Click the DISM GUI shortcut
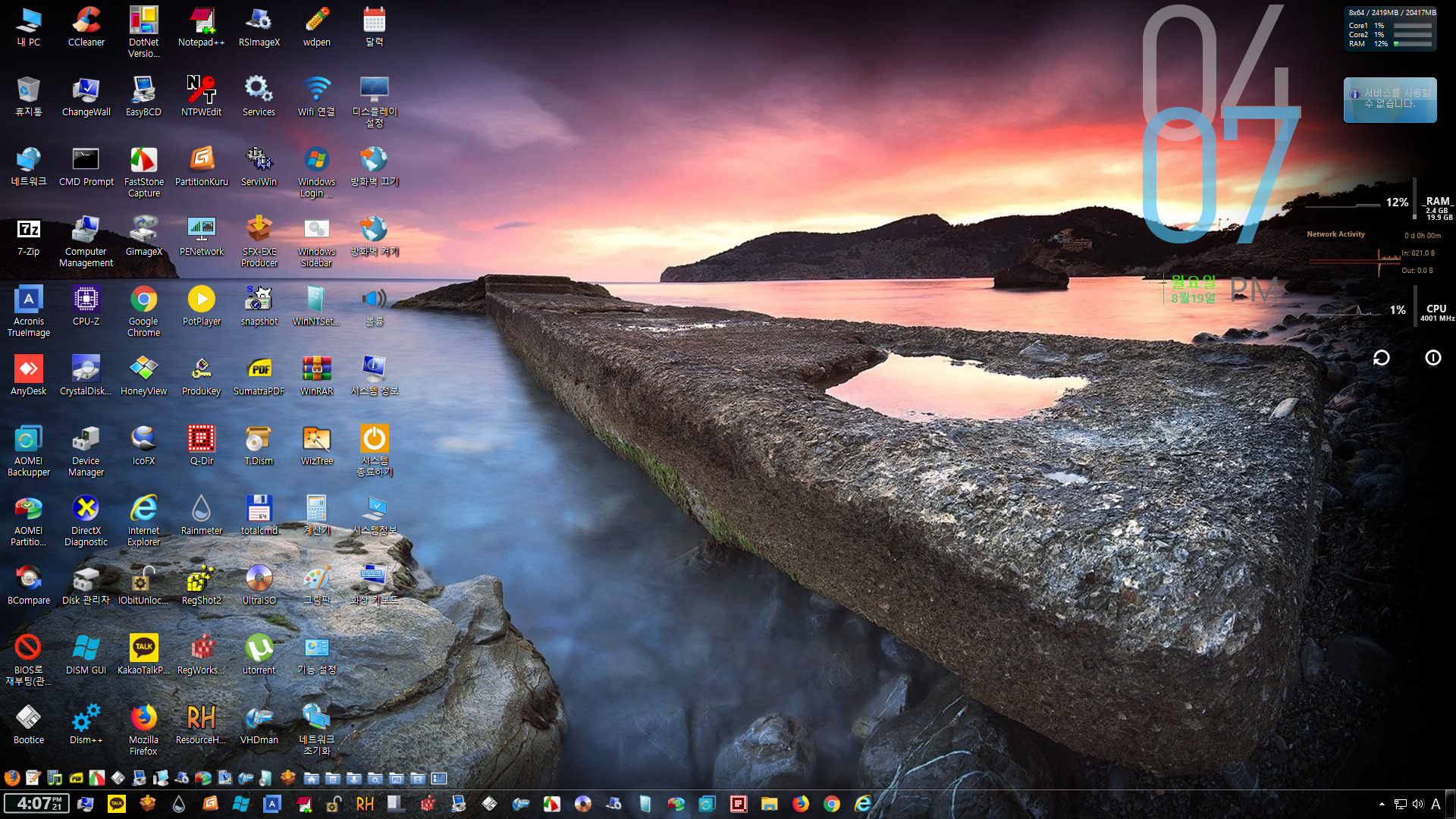Screen dimensions: 1456x819 tap(86, 655)
